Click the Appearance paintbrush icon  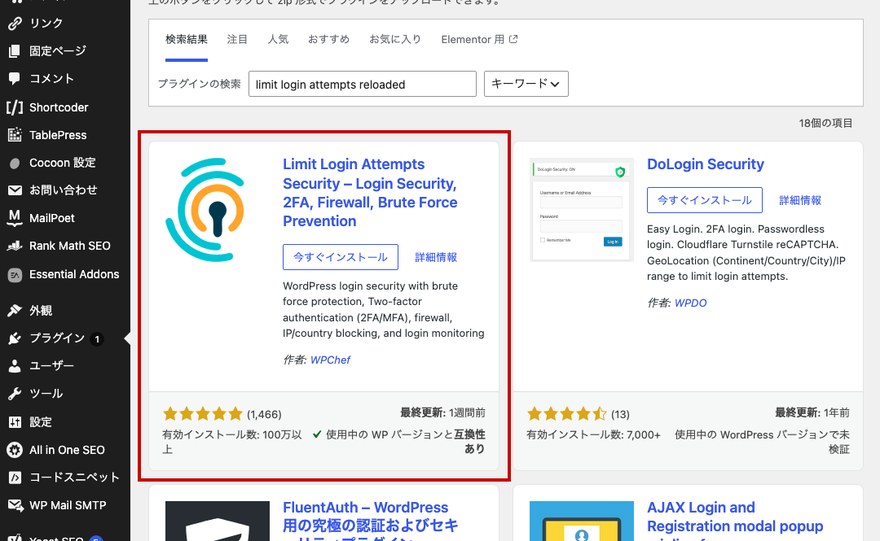[15, 310]
